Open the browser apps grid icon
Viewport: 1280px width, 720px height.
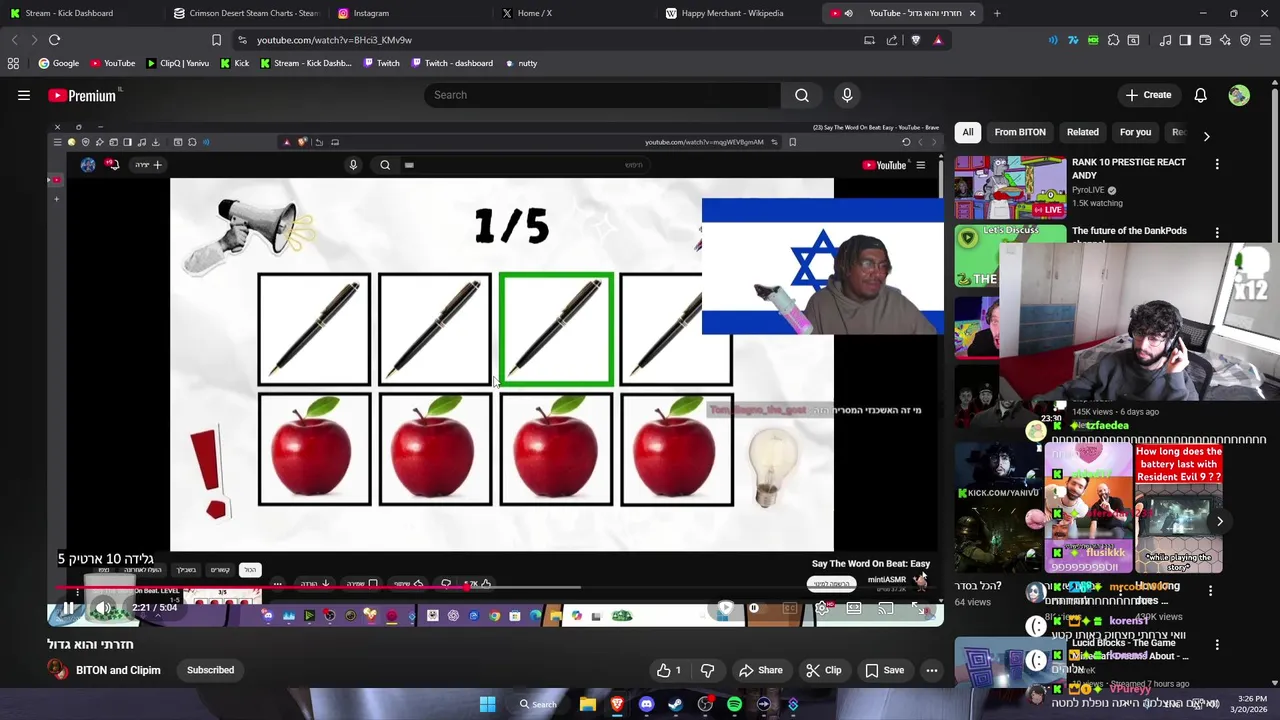pyautogui.click(x=13, y=63)
